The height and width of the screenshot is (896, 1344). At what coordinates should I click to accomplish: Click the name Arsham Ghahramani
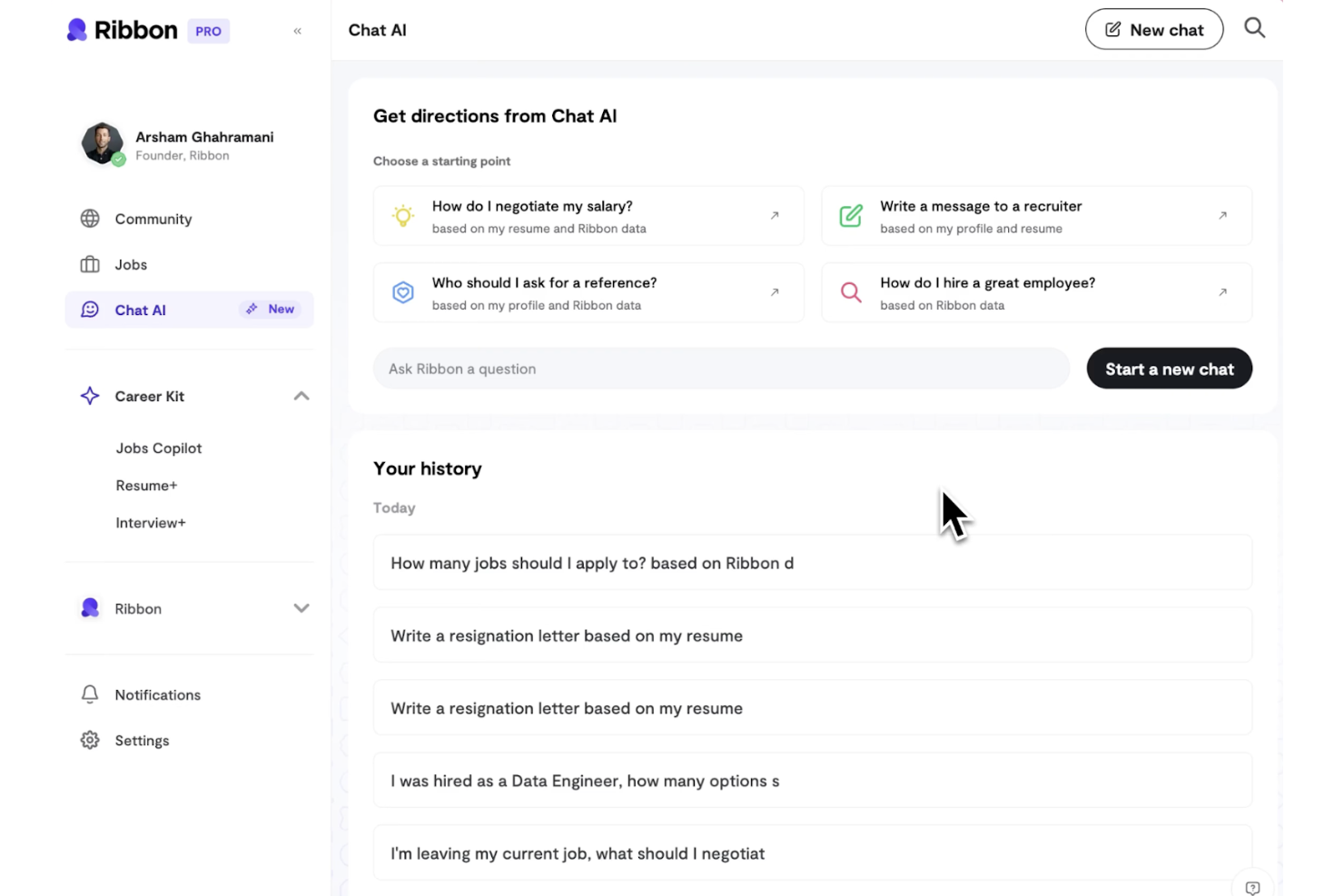204,137
